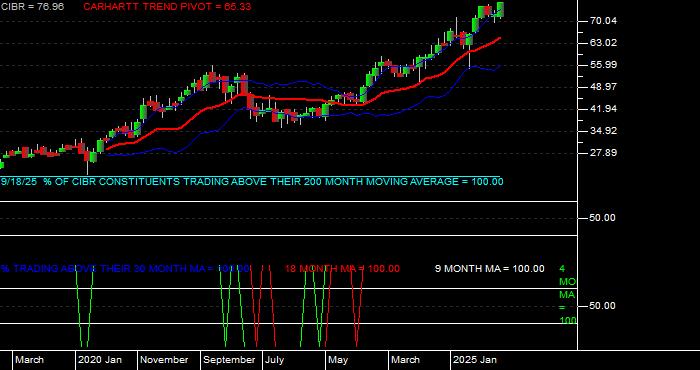Click the March date marker before 2025 Jan
This screenshot has width=700, height=370.
405,360
